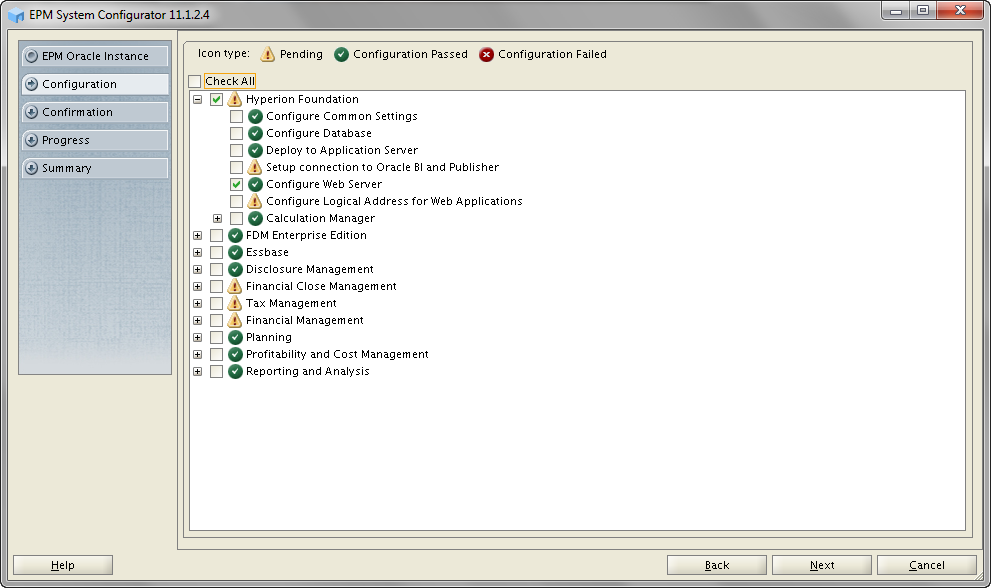Select the Configure Logical Address for Web Applications label

click(x=394, y=201)
